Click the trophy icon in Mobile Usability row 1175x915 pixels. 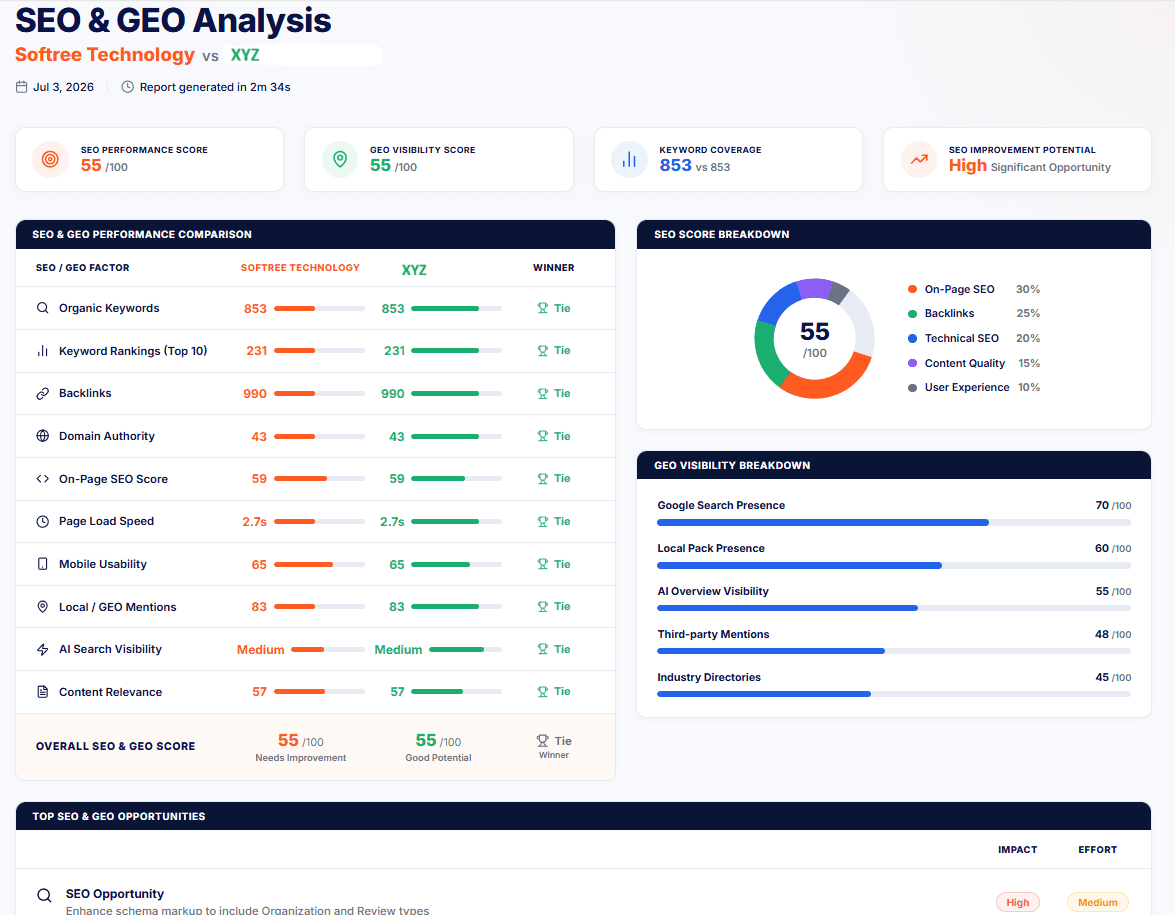[543, 564]
